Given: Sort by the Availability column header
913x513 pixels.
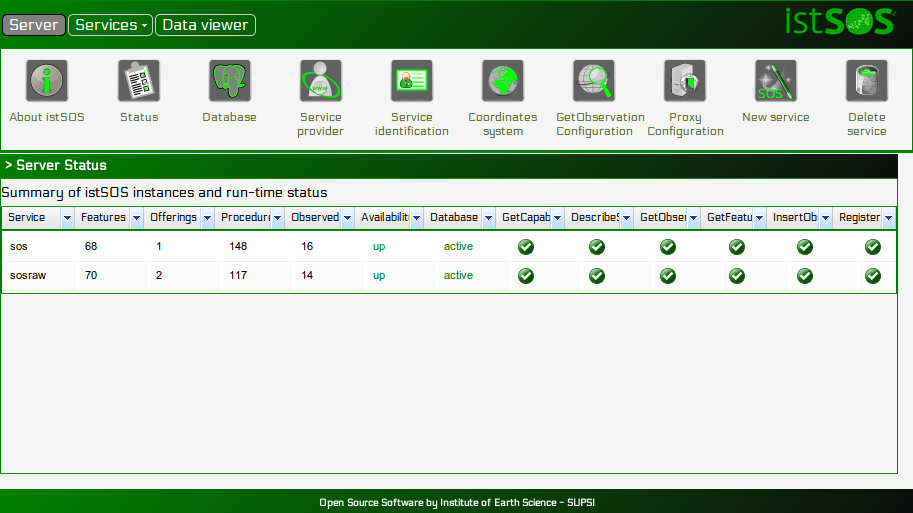Looking at the screenshot, I should 385,217.
